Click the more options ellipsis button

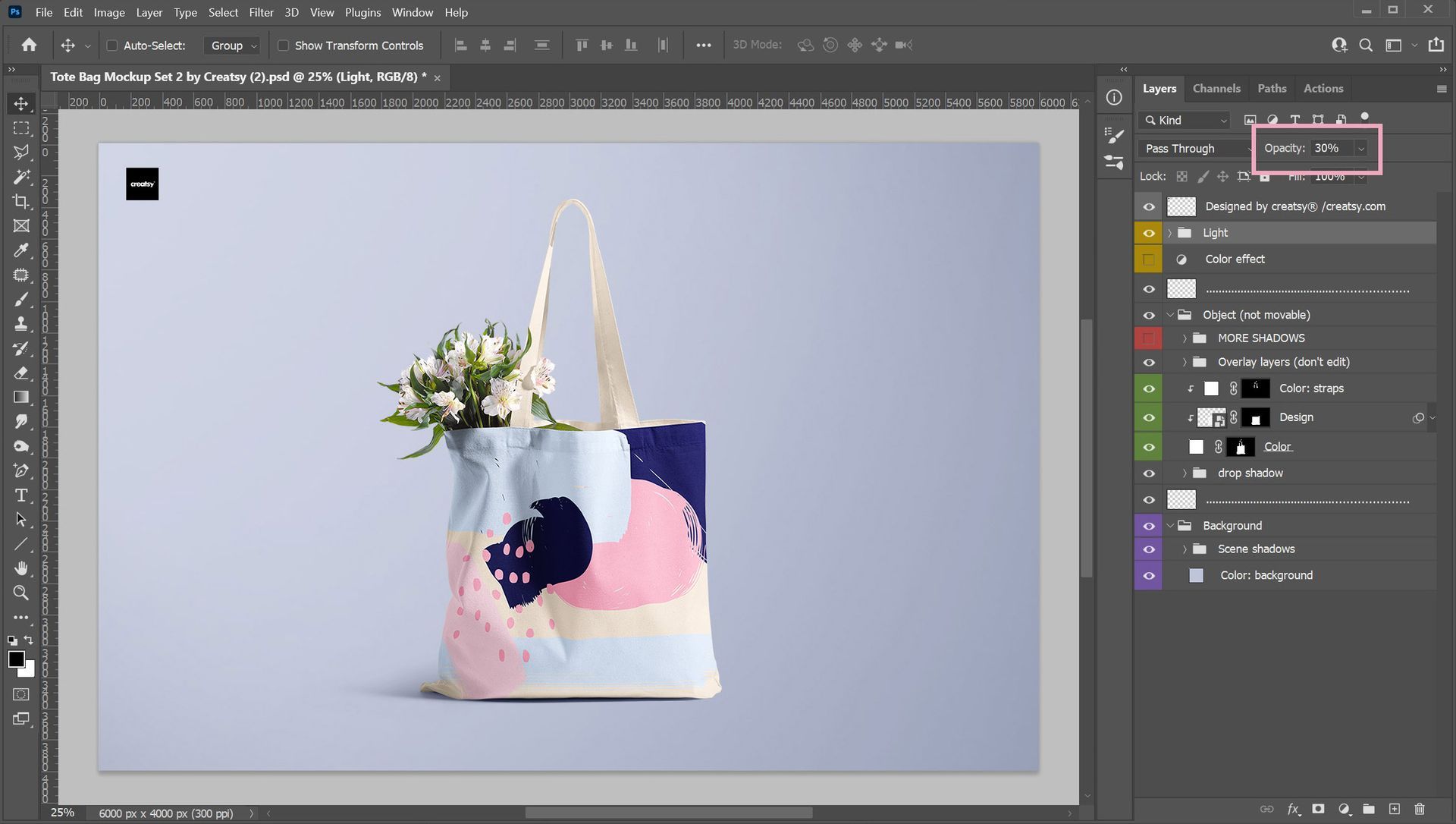[704, 46]
